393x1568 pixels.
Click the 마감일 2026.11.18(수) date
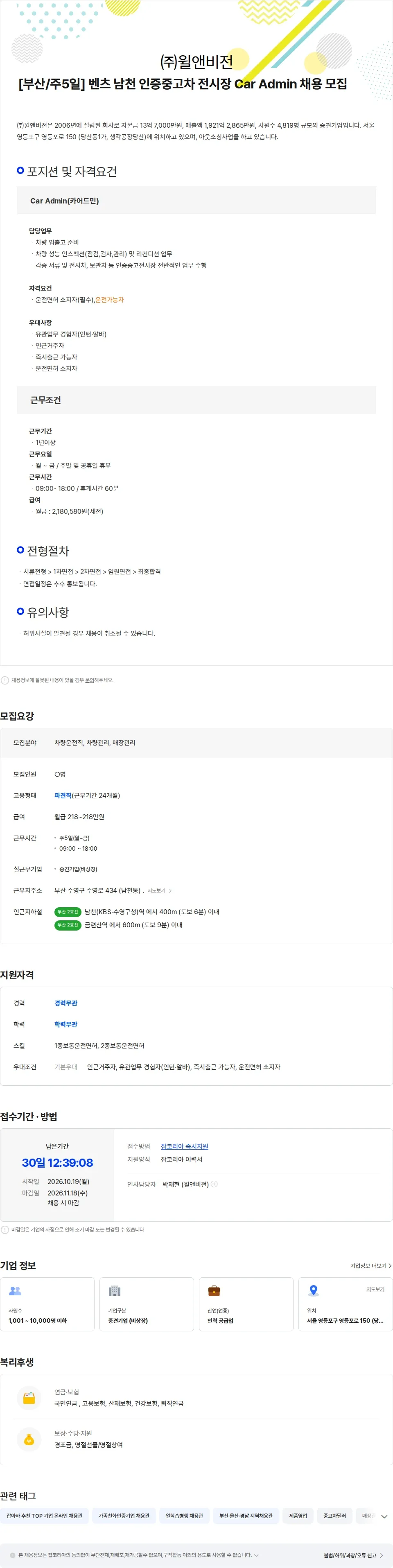tap(68, 1193)
